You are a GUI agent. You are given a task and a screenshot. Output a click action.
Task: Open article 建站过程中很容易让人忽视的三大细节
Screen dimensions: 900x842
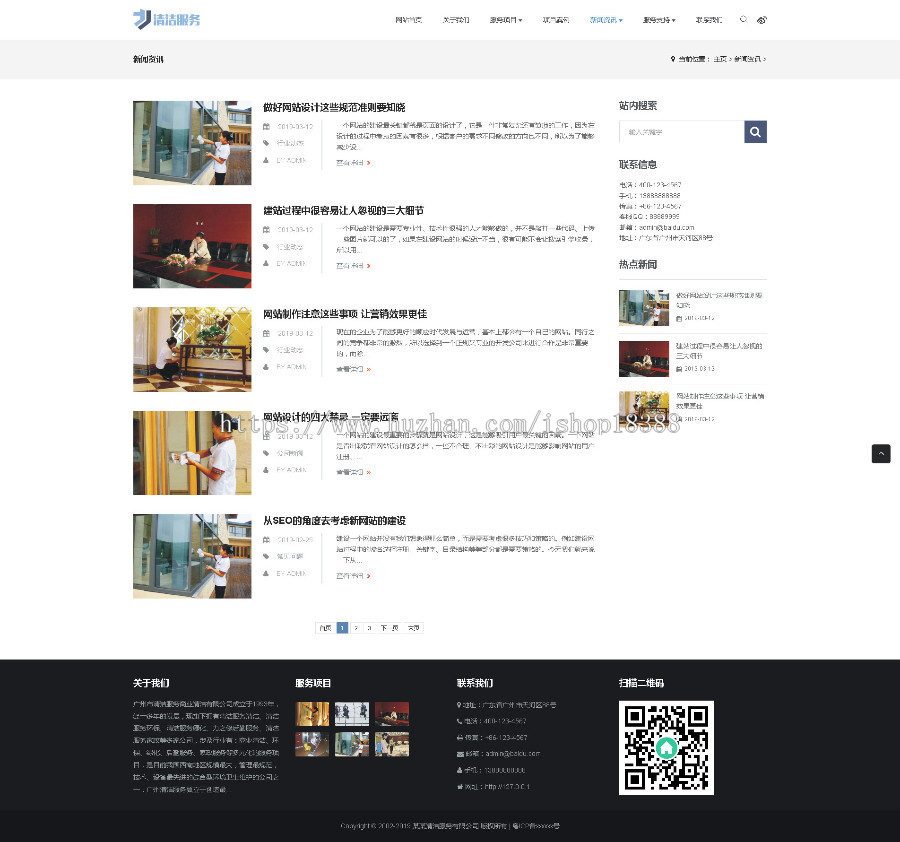click(343, 211)
